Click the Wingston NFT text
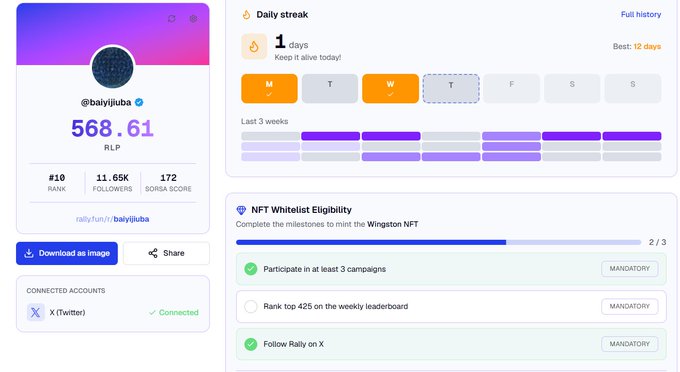This screenshot has width=680, height=372. (393, 224)
